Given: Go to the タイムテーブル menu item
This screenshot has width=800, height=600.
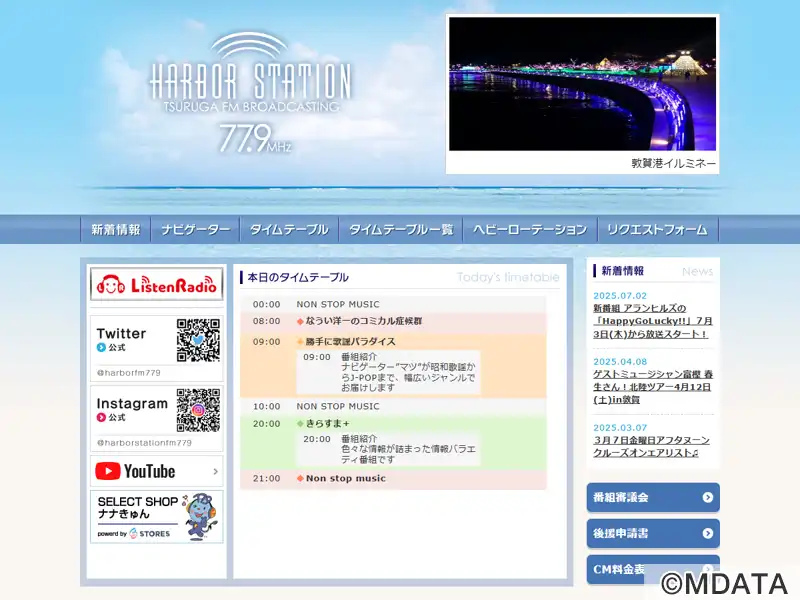Looking at the screenshot, I should click(289, 230).
